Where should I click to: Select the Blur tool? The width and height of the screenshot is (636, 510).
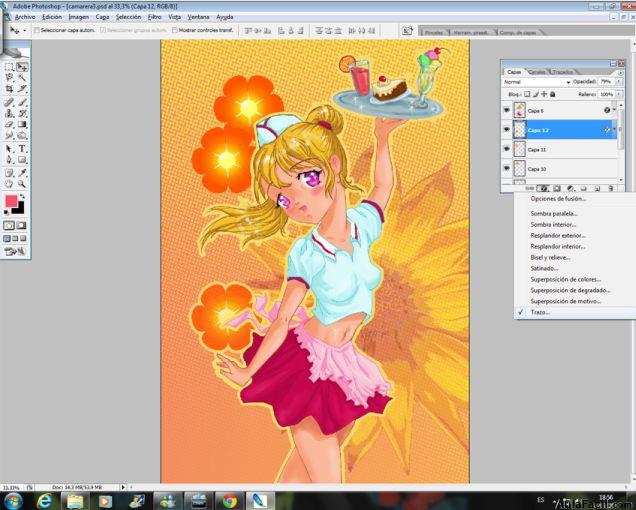[x=9, y=135]
